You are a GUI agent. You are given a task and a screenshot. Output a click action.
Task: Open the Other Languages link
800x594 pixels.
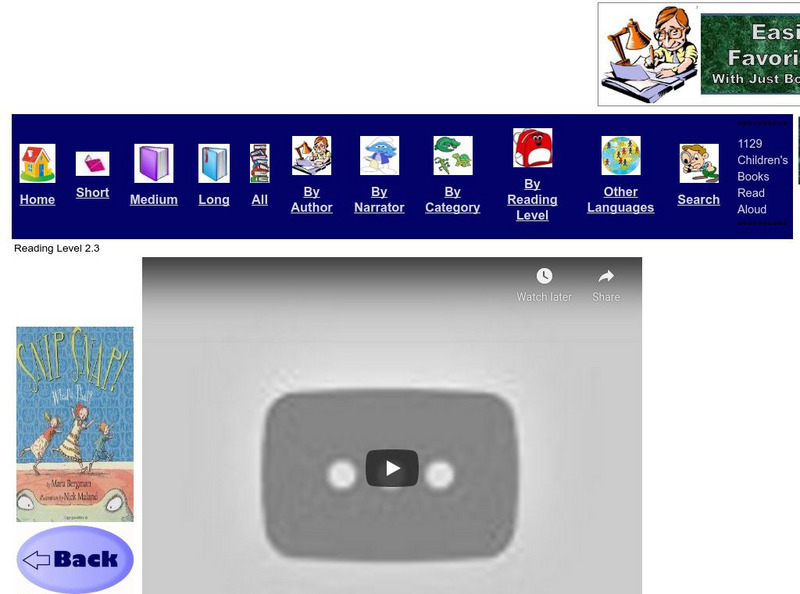(x=620, y=200)
